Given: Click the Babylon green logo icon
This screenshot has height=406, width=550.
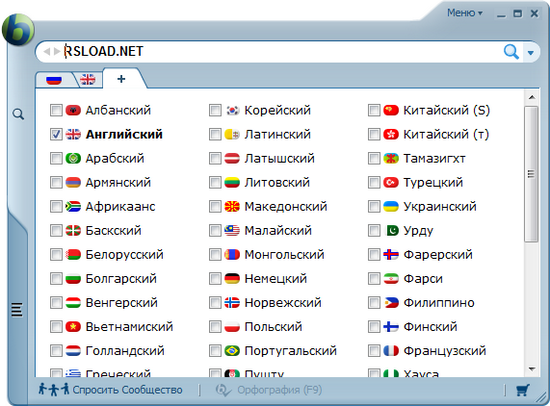Looking at the screenshot, I should click(18, 30).
